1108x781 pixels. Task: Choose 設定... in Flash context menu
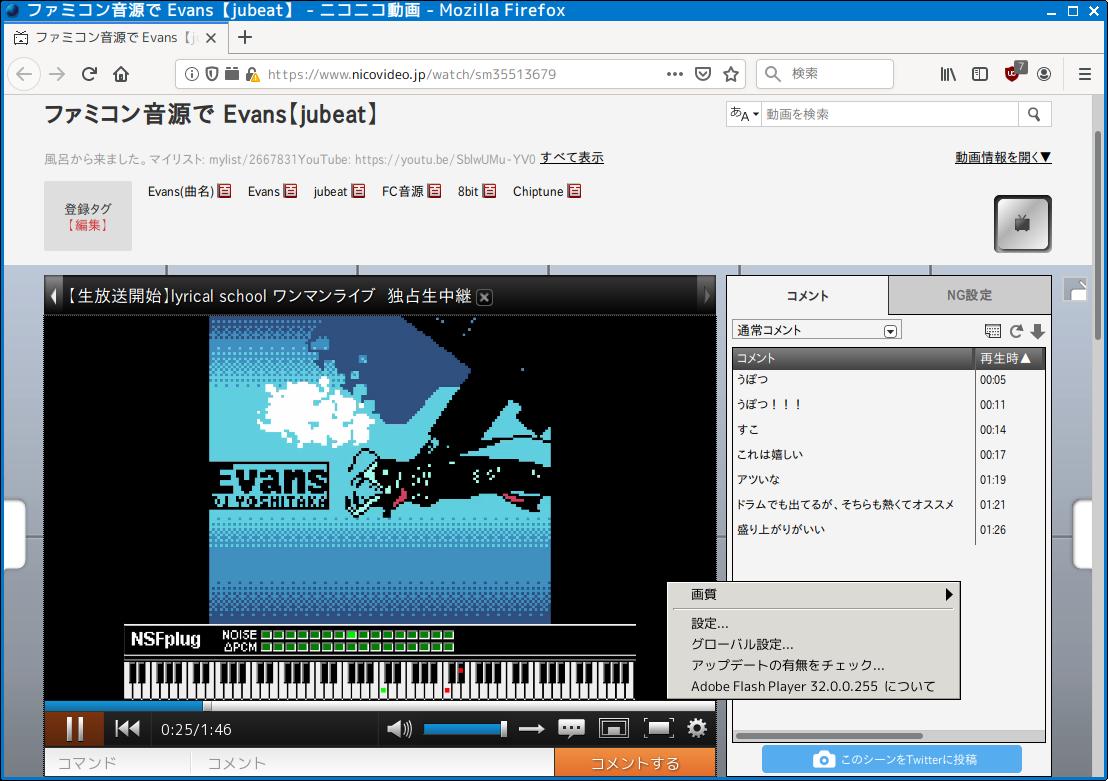[x=813, y=623]
